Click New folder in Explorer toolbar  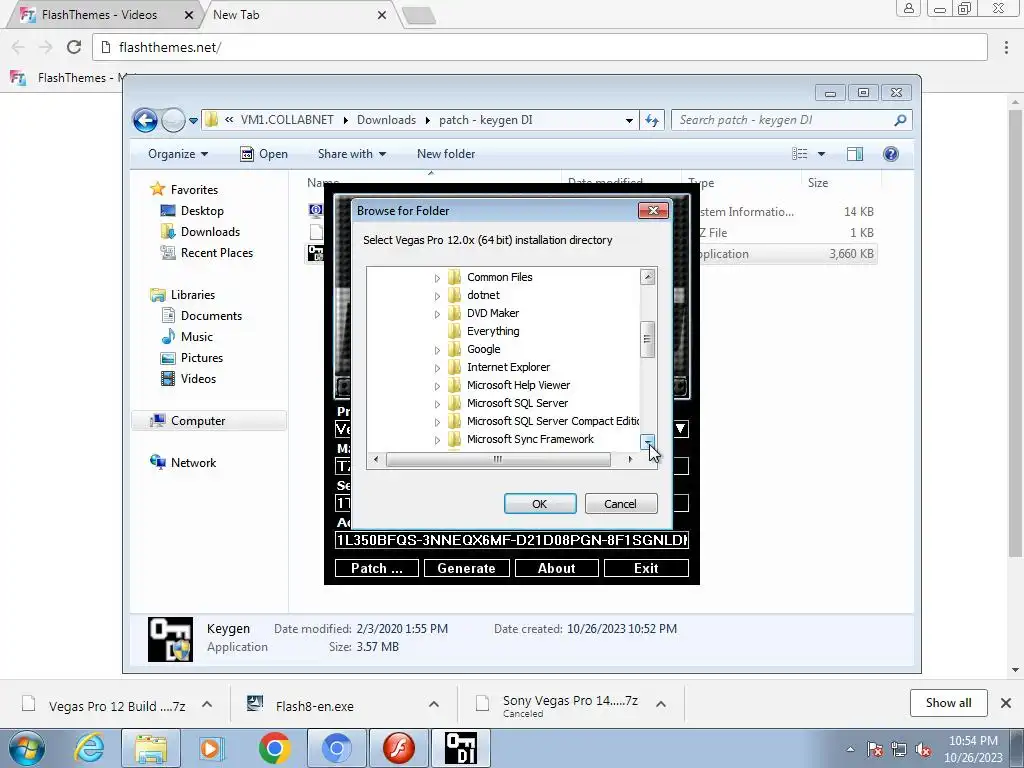click(x=446, y=154)
